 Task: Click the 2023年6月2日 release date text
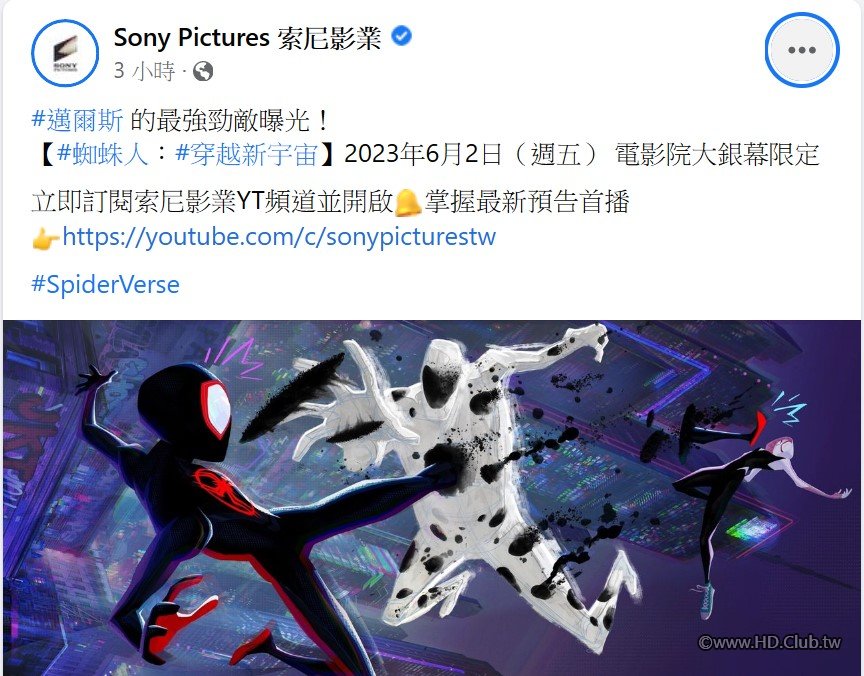(423, 154)
